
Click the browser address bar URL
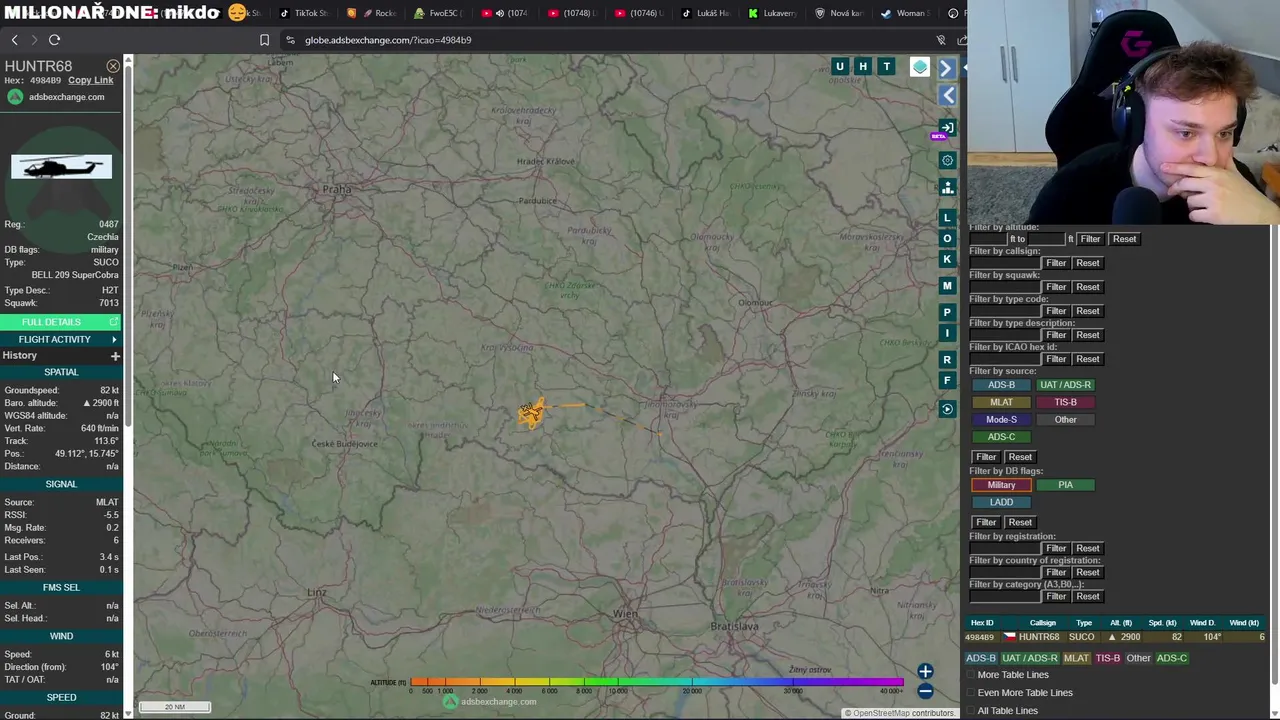[x=388, y=40]
